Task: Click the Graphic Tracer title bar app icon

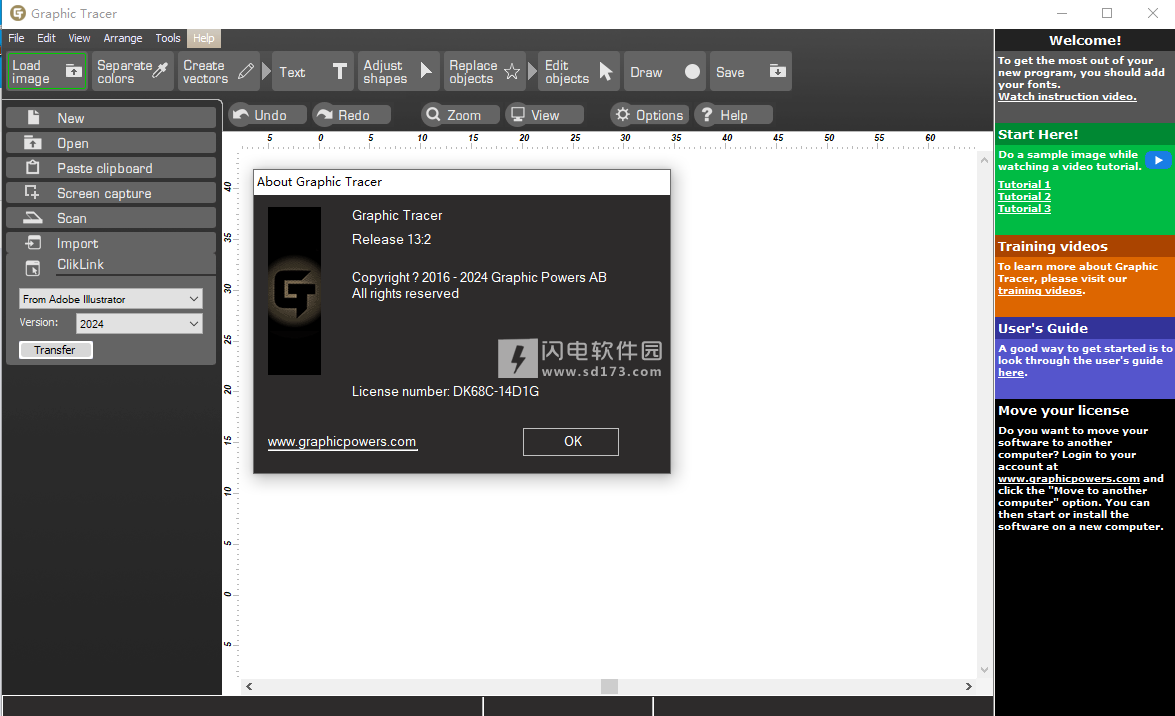Action: tap(17, 13)
